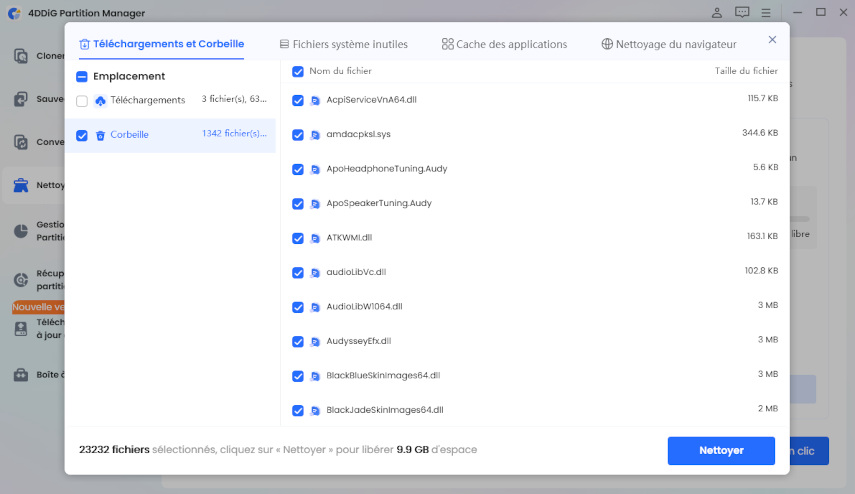Click the Nouvelle version orange badge

coord(38,307)
